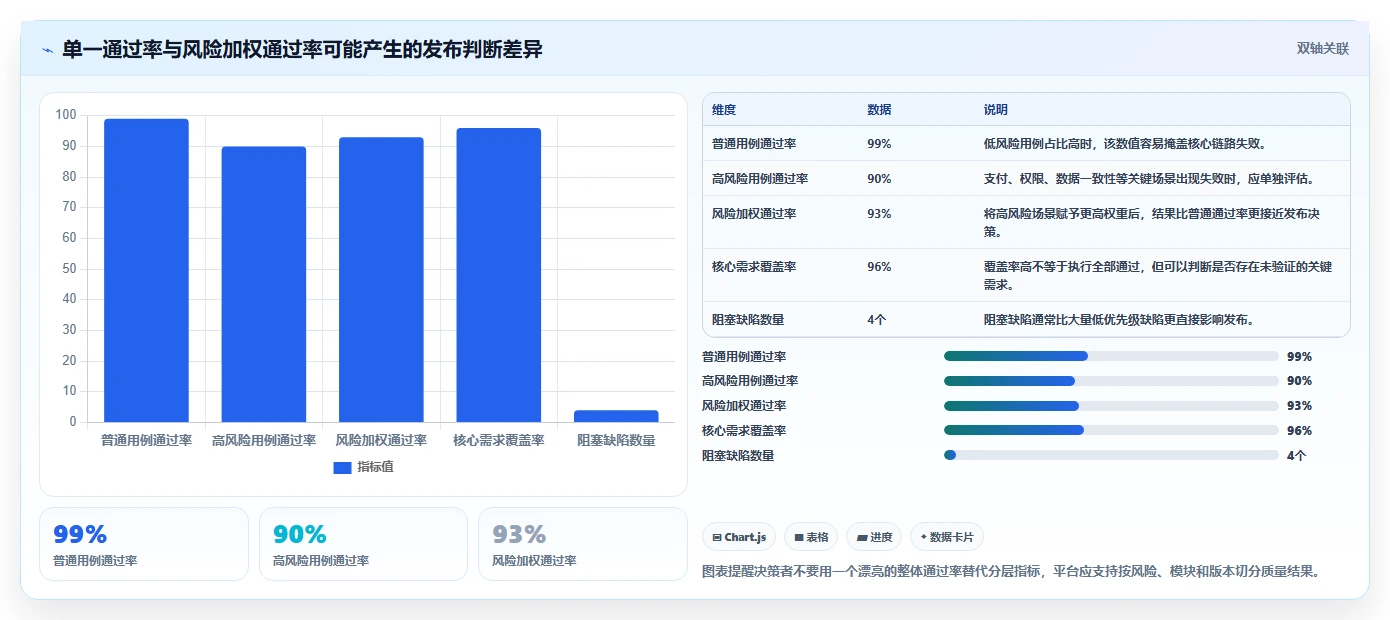1390x620 pixels.
Task: Click the page title 单一通过率与风险加权通过率
Action: [302, 49]
